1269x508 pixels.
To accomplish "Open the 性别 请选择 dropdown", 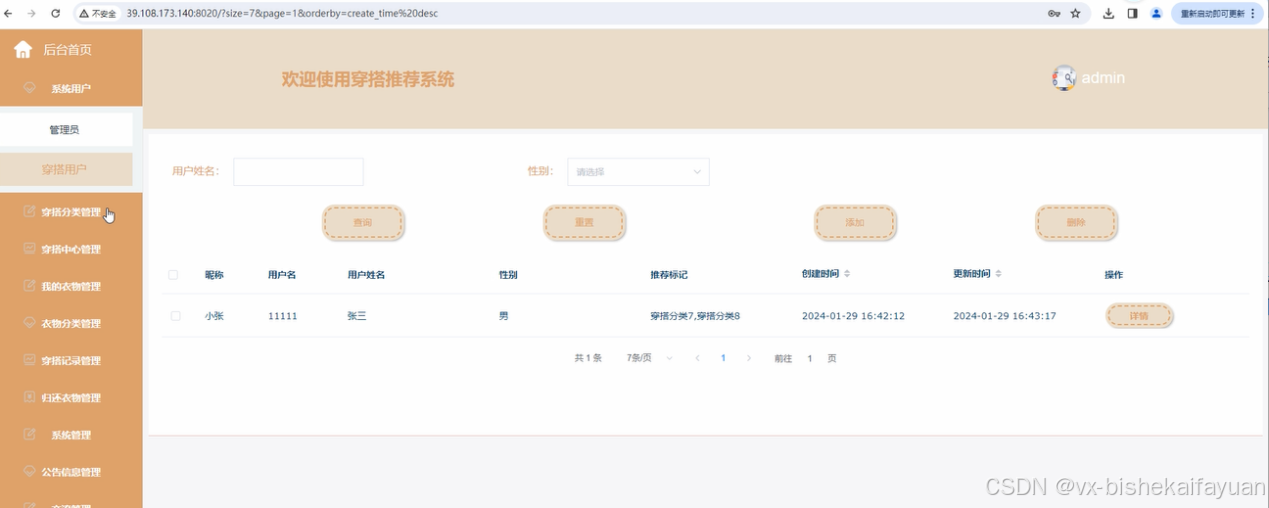I will pyautogui.click(x=638, y=172).
